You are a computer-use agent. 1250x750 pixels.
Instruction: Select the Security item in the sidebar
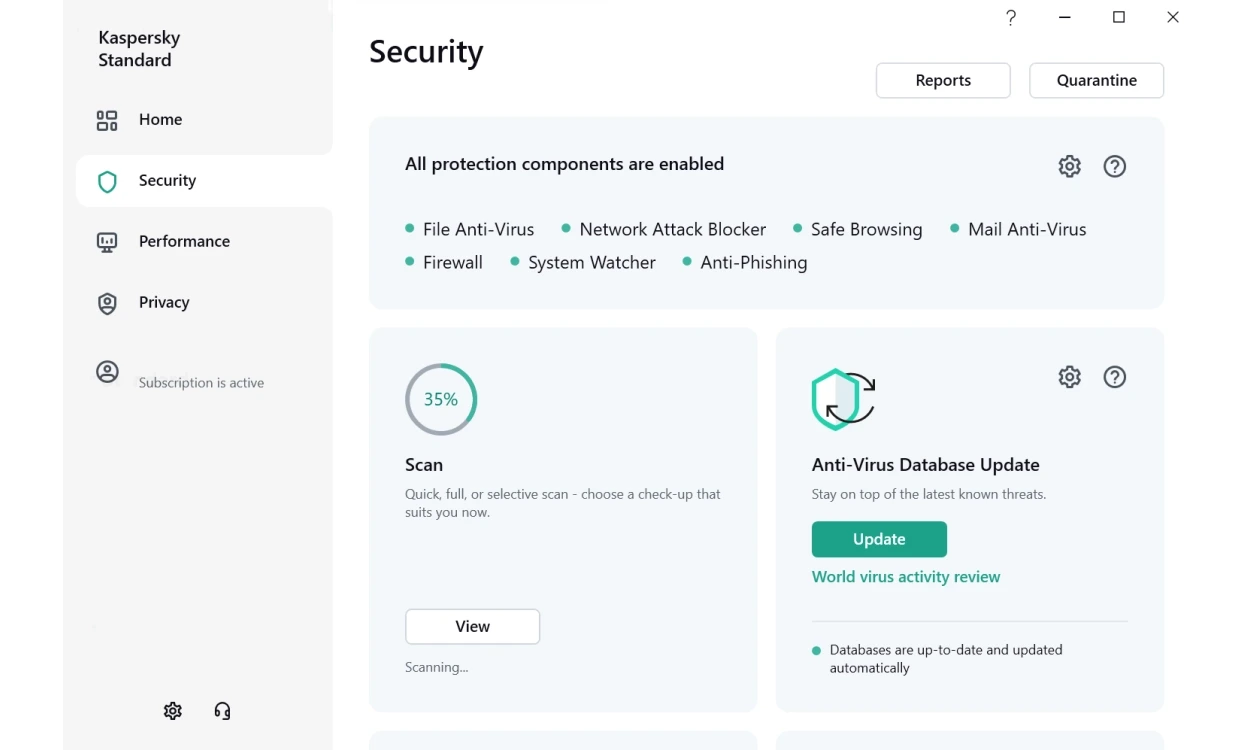(204, 181)
